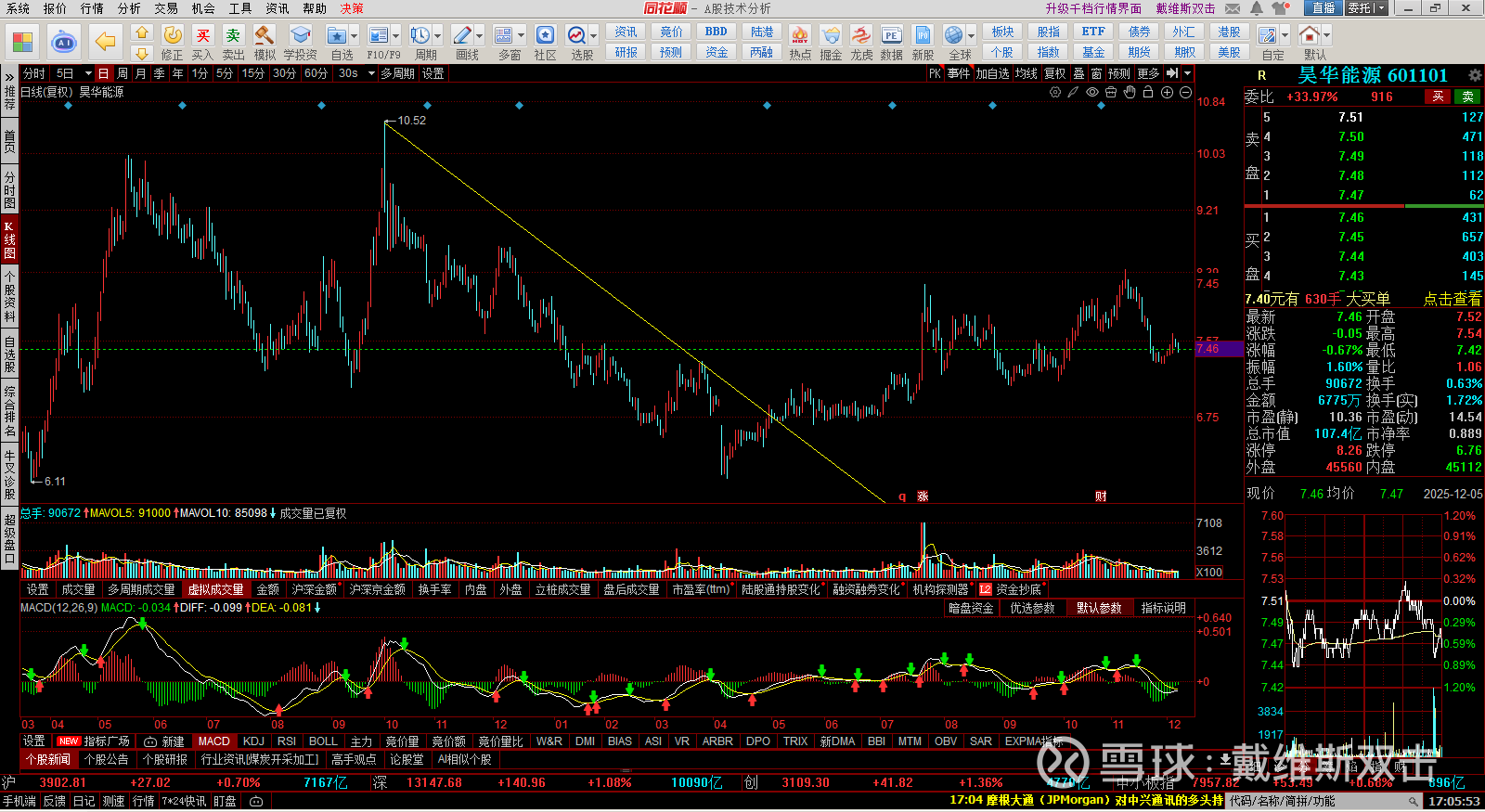The width and height of the screenshot is (1485, 812).
Task: Toggle 叠 overlay mode
Action: pos(1078,73)
